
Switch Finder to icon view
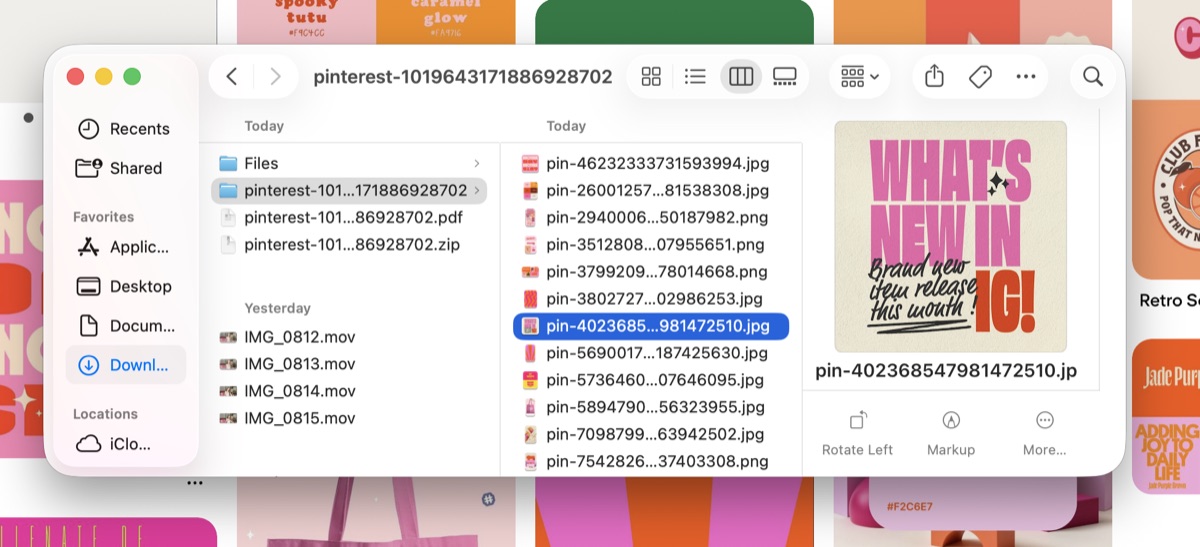click(651, 77)
